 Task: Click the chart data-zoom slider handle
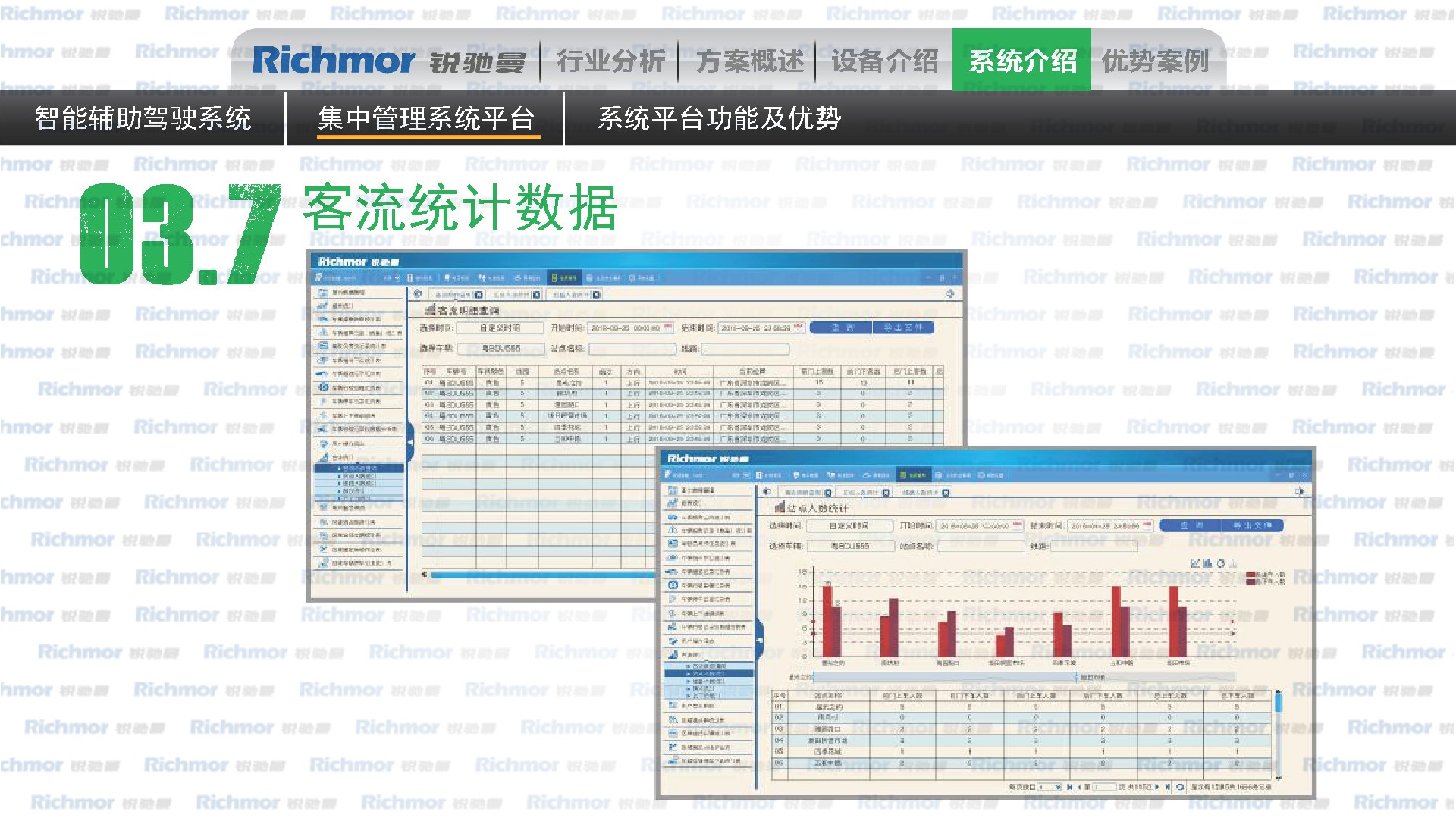point(1075,677)
